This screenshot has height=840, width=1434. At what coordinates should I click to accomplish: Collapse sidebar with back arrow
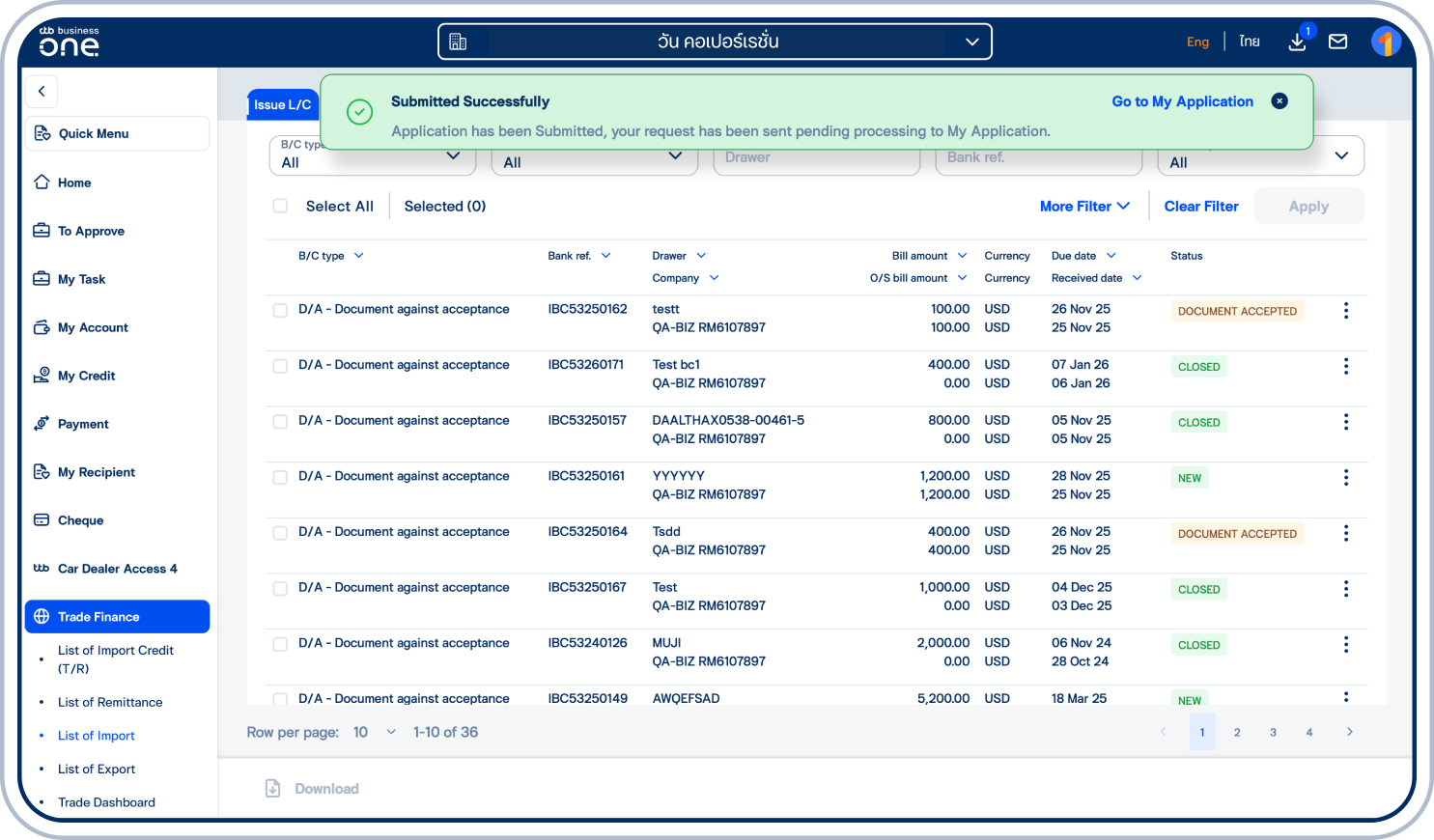[42, 92]
